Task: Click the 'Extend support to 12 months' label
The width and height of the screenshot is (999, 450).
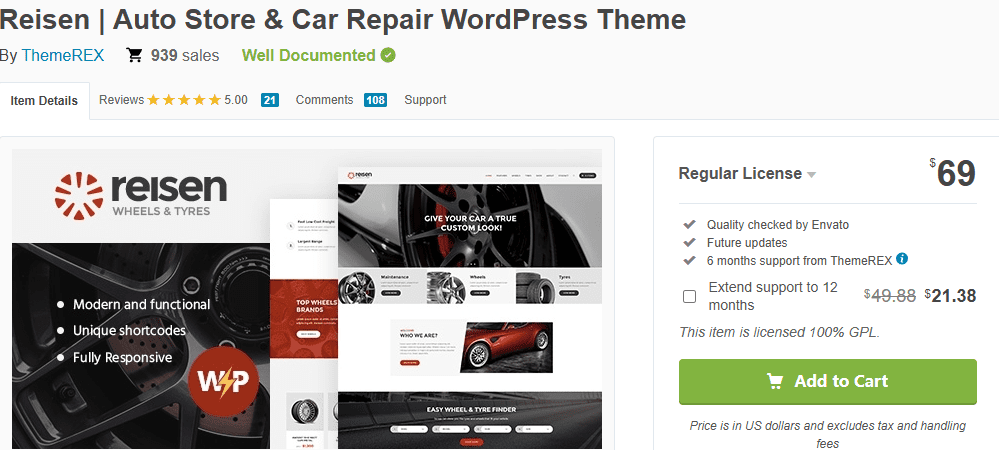Action: click(773, 296)
